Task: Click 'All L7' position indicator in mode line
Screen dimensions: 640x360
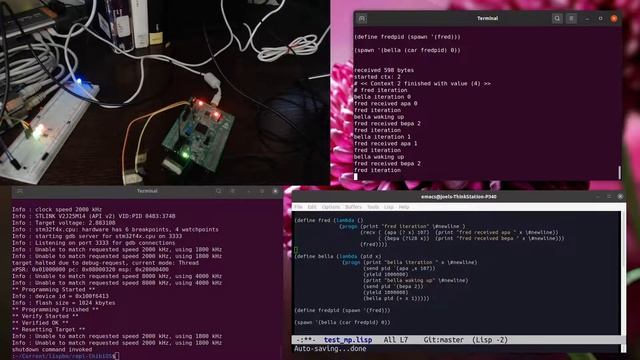Action: (396, 340)
